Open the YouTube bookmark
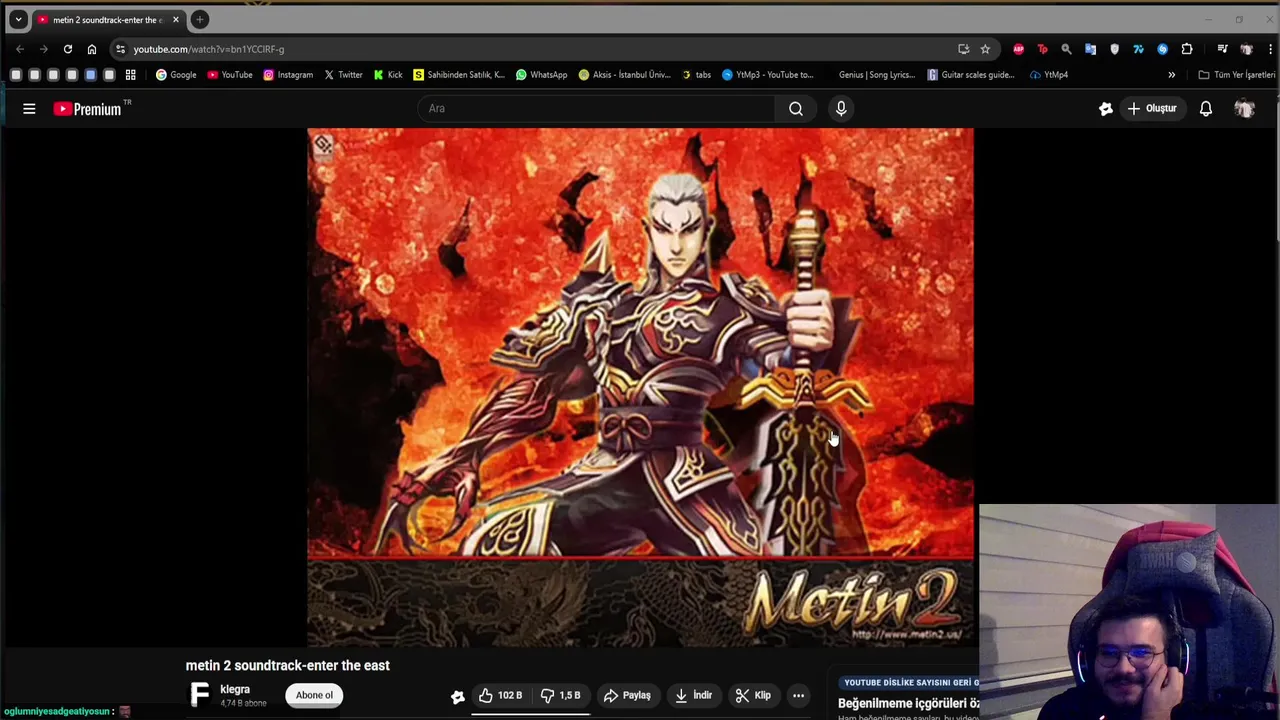Image resolution: width=1280 pixels, height=720 pixels. pyautogui.click(x=230, y=75)
